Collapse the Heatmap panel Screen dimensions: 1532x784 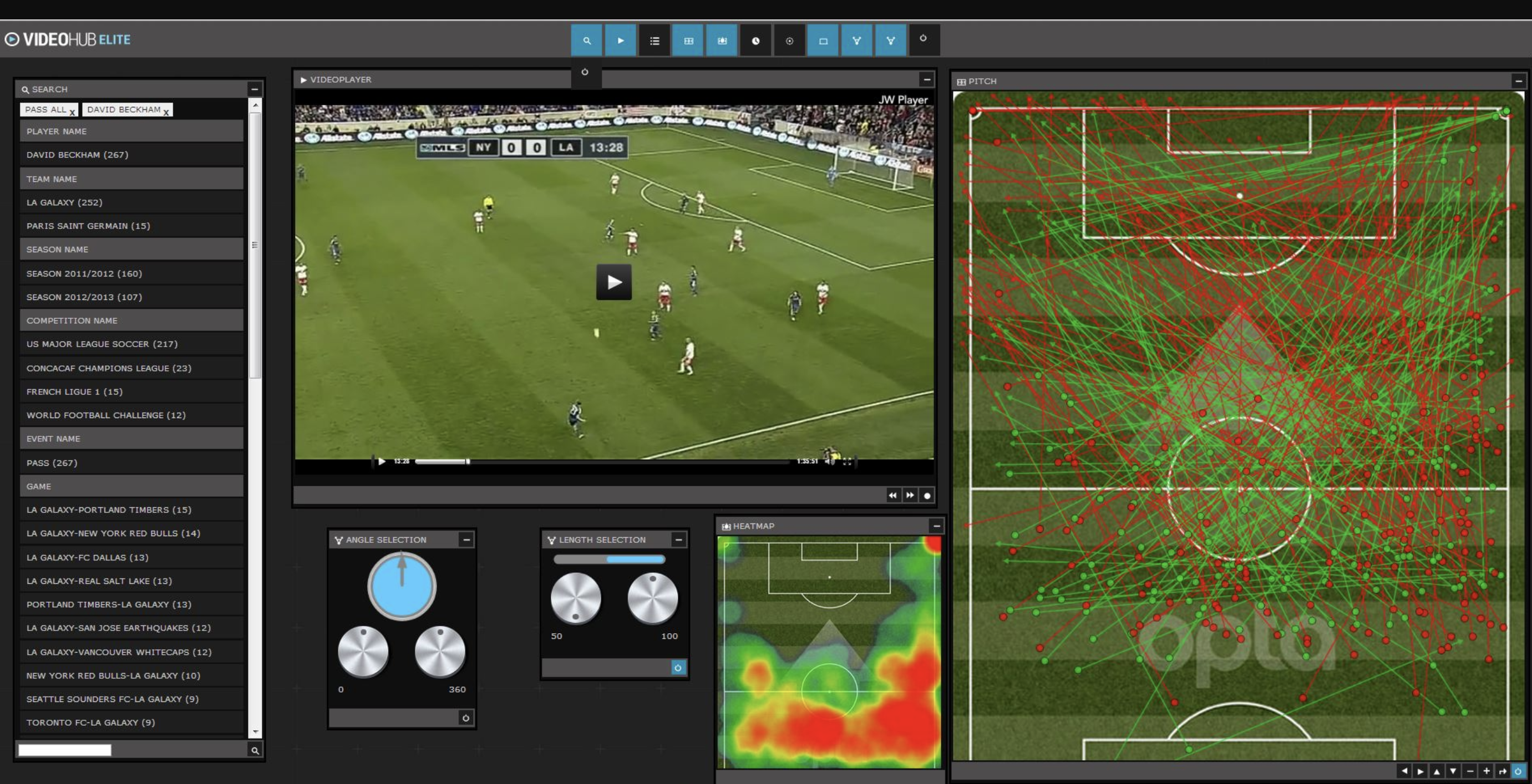coord(937,526)
